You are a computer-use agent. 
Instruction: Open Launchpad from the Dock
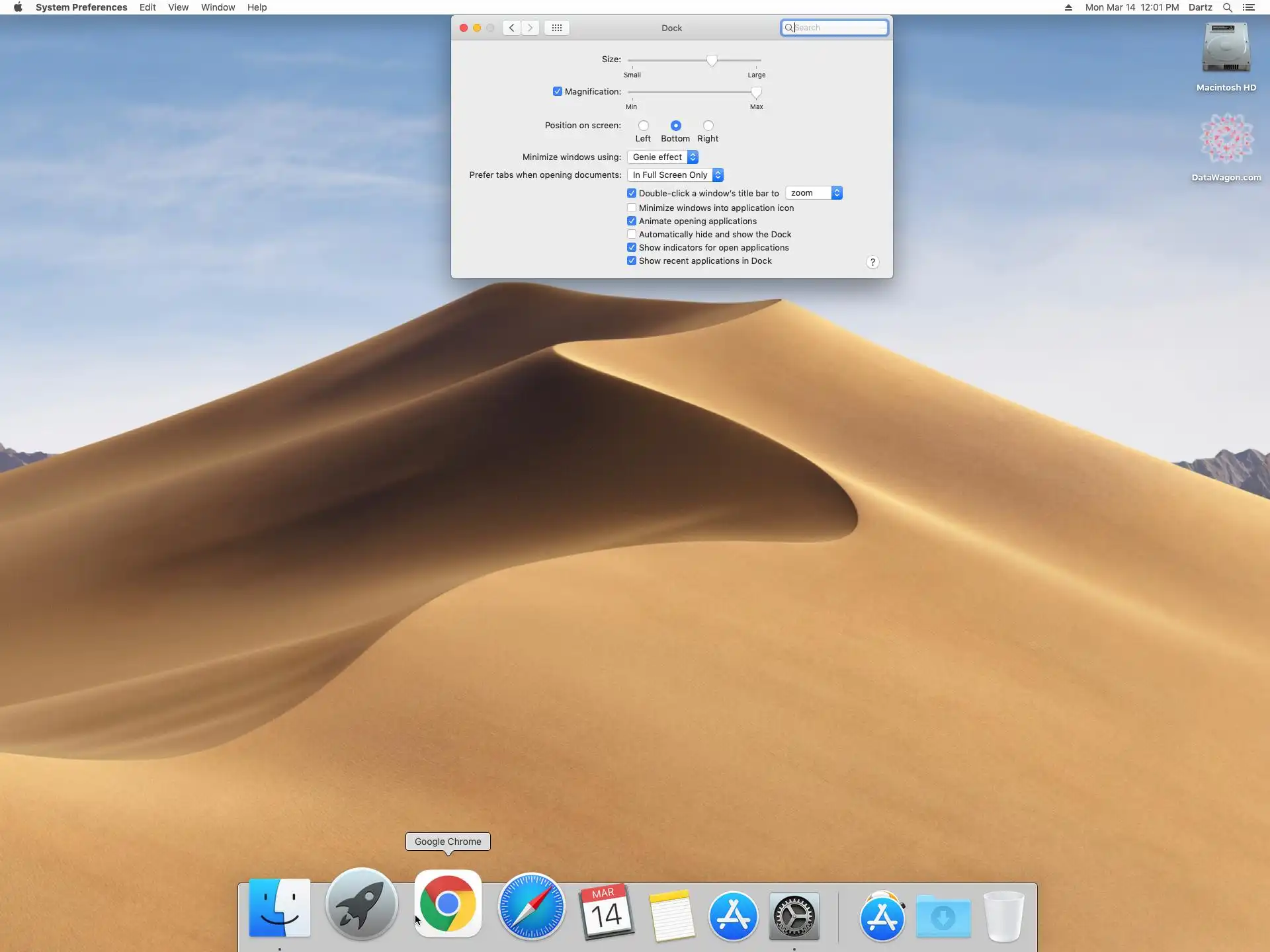(361, 904)
